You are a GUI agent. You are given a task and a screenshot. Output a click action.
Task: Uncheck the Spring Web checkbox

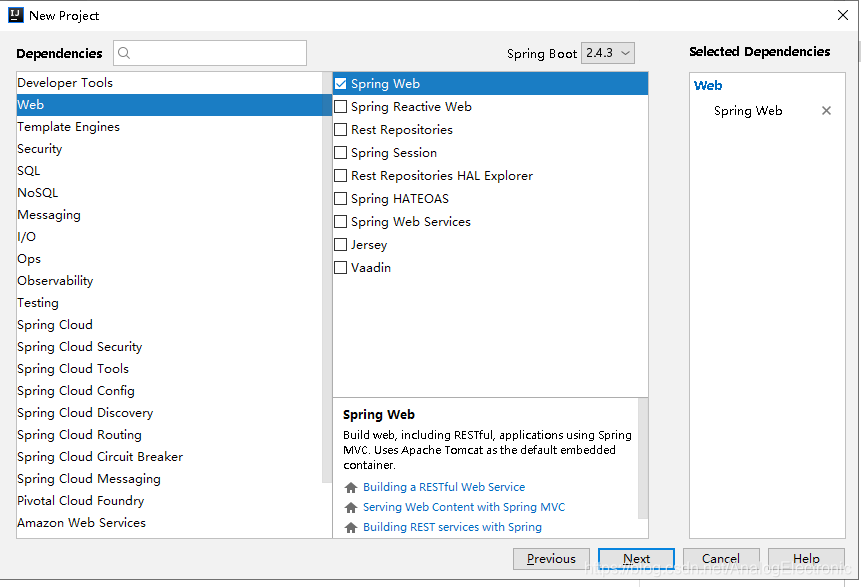(340, 83)
